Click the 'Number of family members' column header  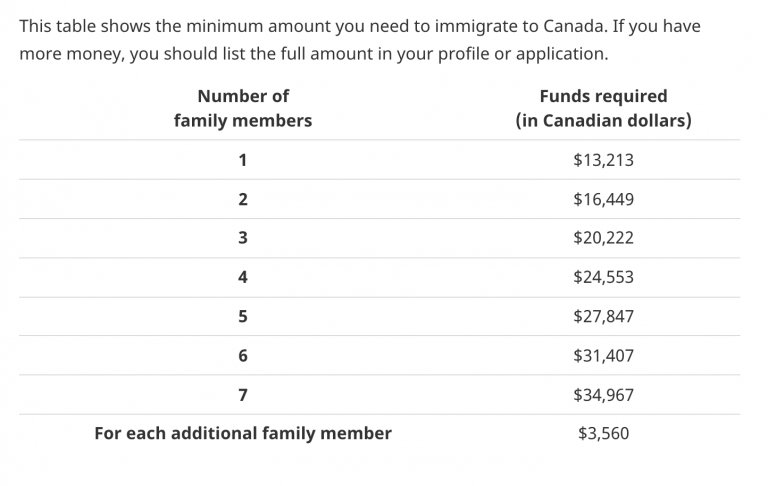[x=243, y=108]
